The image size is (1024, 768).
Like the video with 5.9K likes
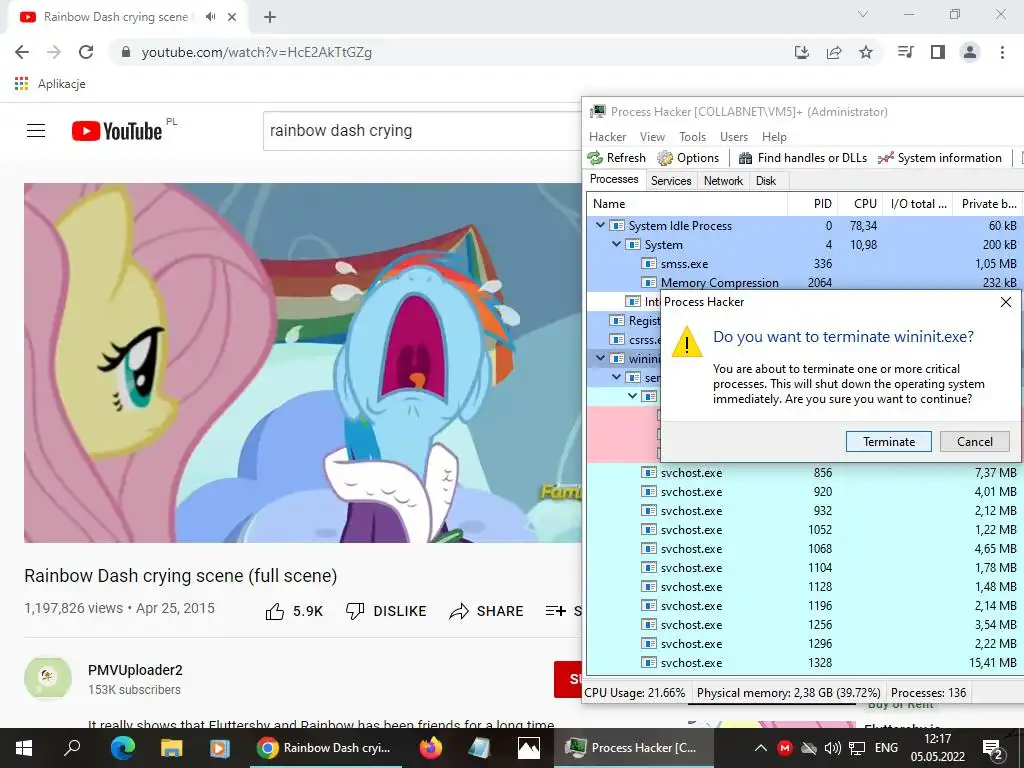click(294, 611)
